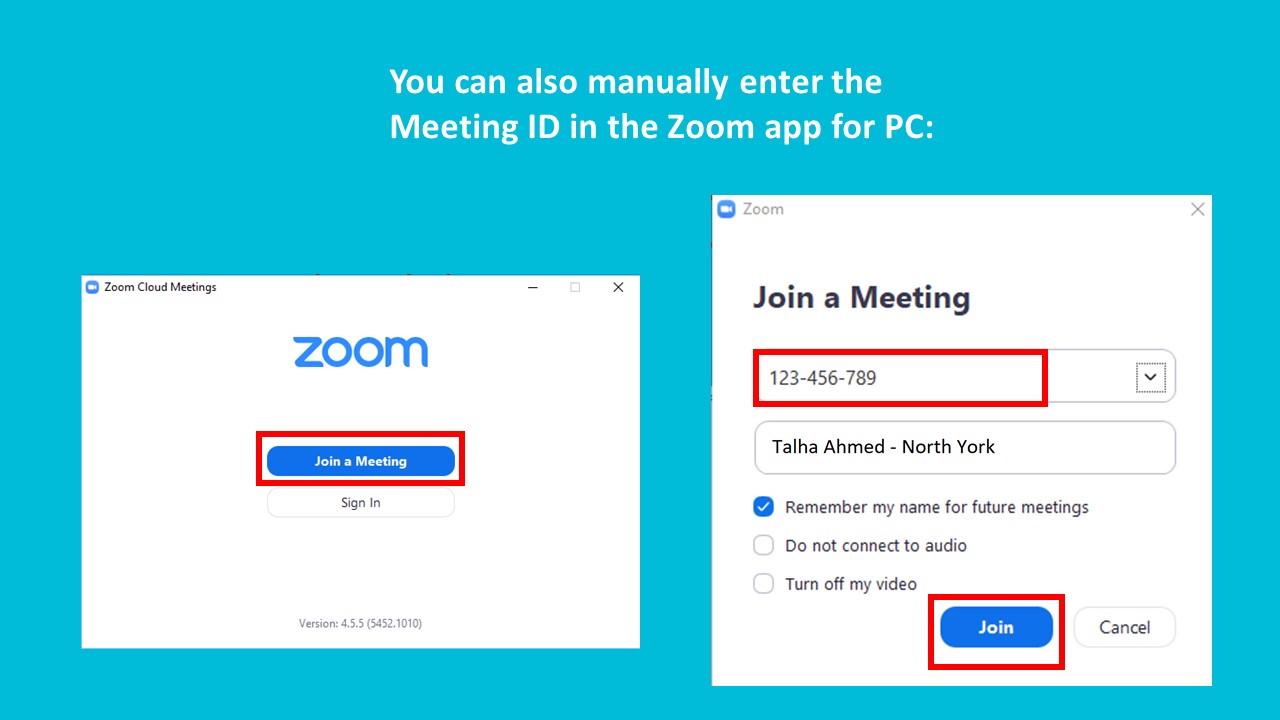Enable Do not connect to audio
Image resolution: width=1280 pixels, height=720 pixels.
pos(764,545)
